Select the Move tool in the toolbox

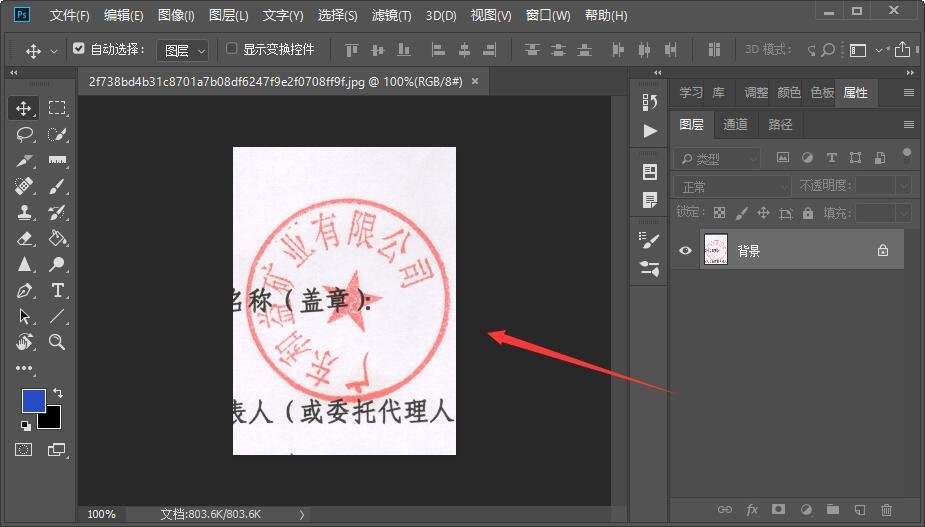24,108
